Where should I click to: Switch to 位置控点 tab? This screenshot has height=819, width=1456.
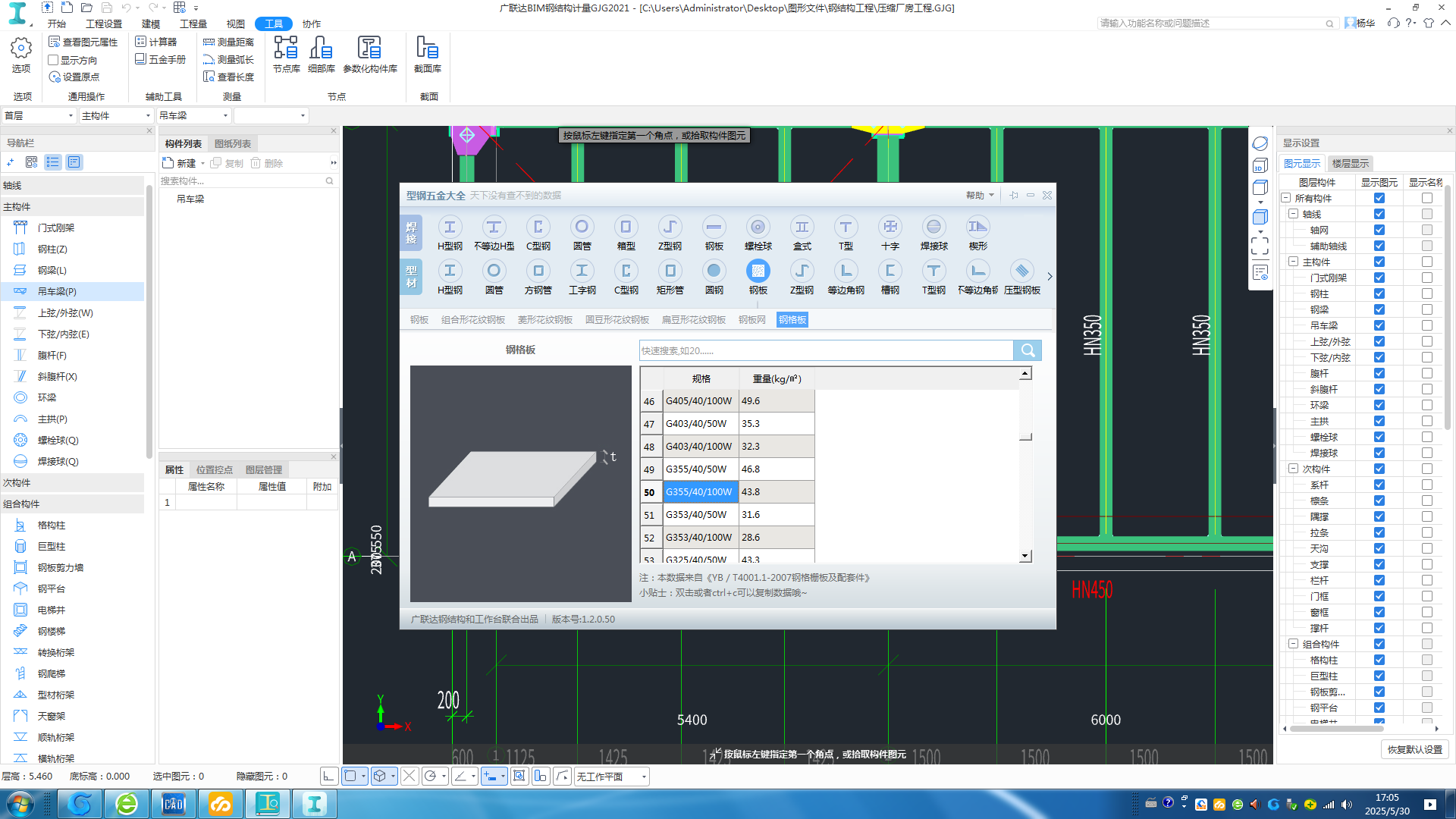(215, 469)
